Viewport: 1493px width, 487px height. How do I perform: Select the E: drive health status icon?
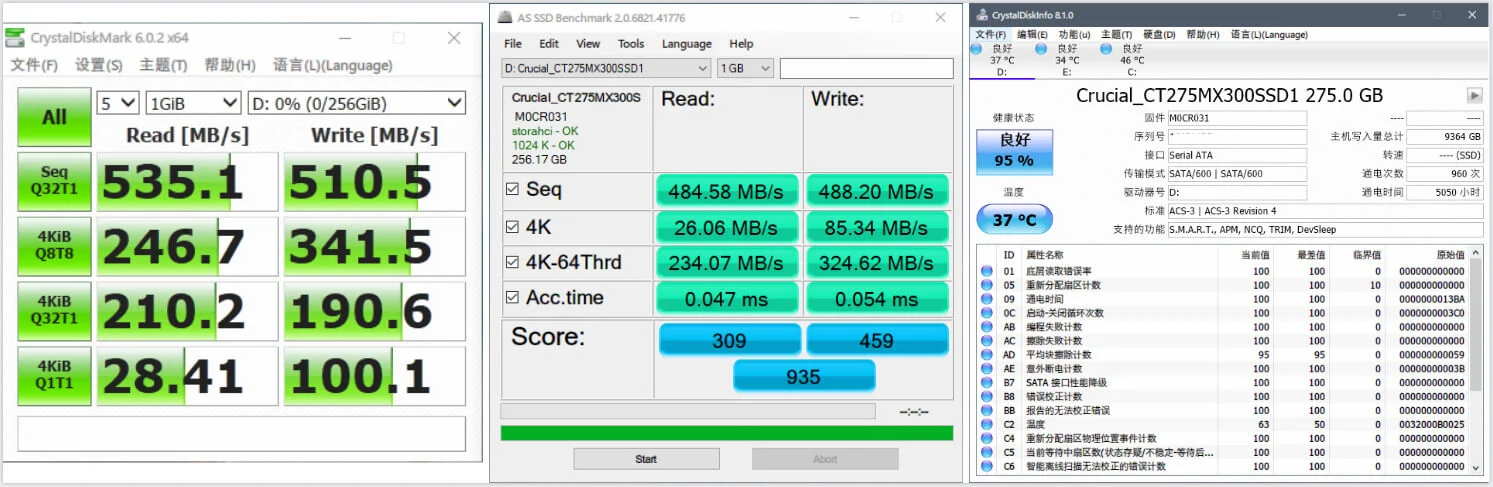pos(1042,48)
